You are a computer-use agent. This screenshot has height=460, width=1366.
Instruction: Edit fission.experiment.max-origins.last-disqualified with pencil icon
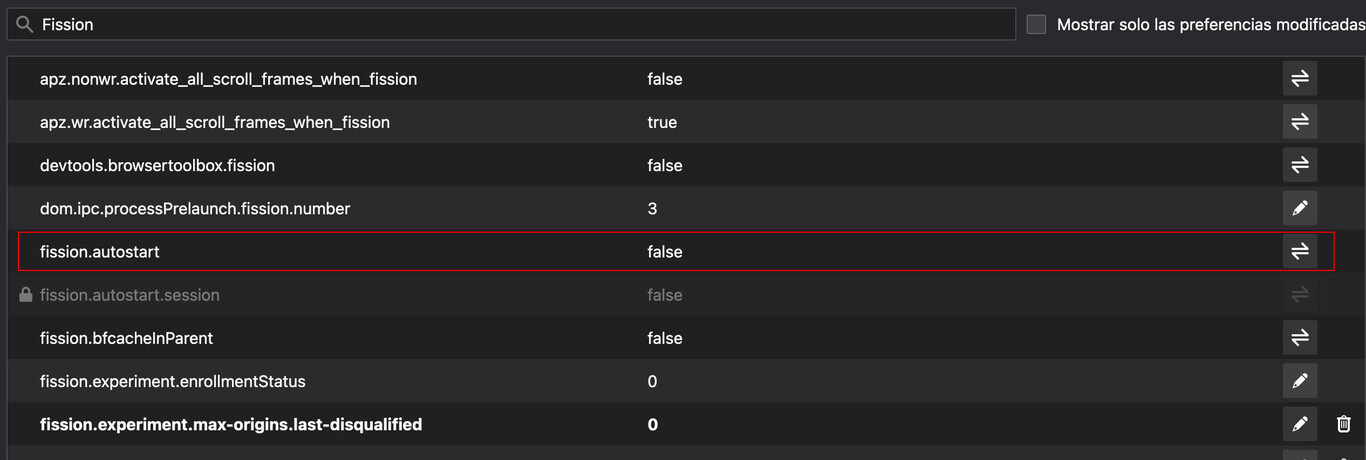click(x=1299, y=425)
